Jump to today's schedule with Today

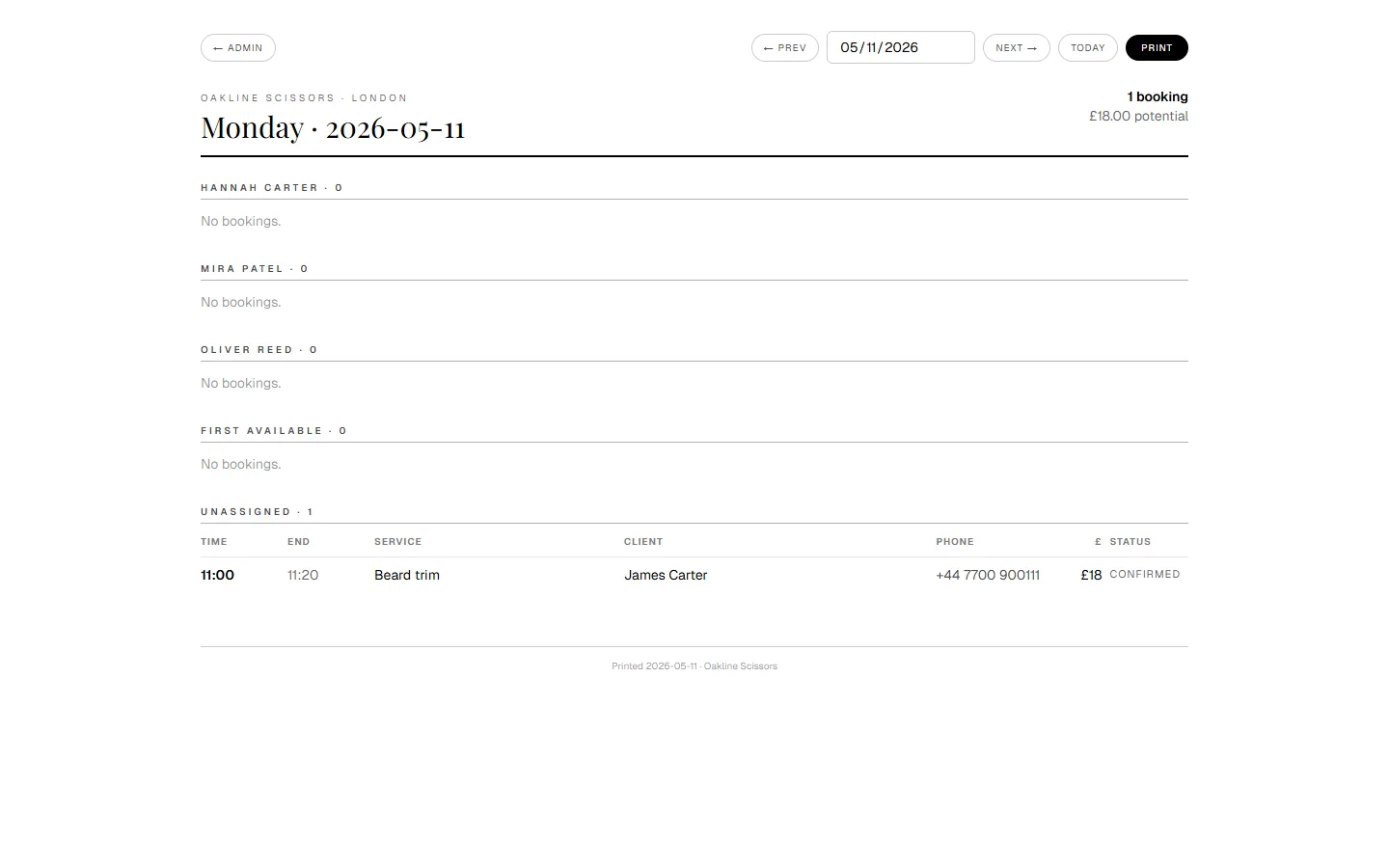1088,48
